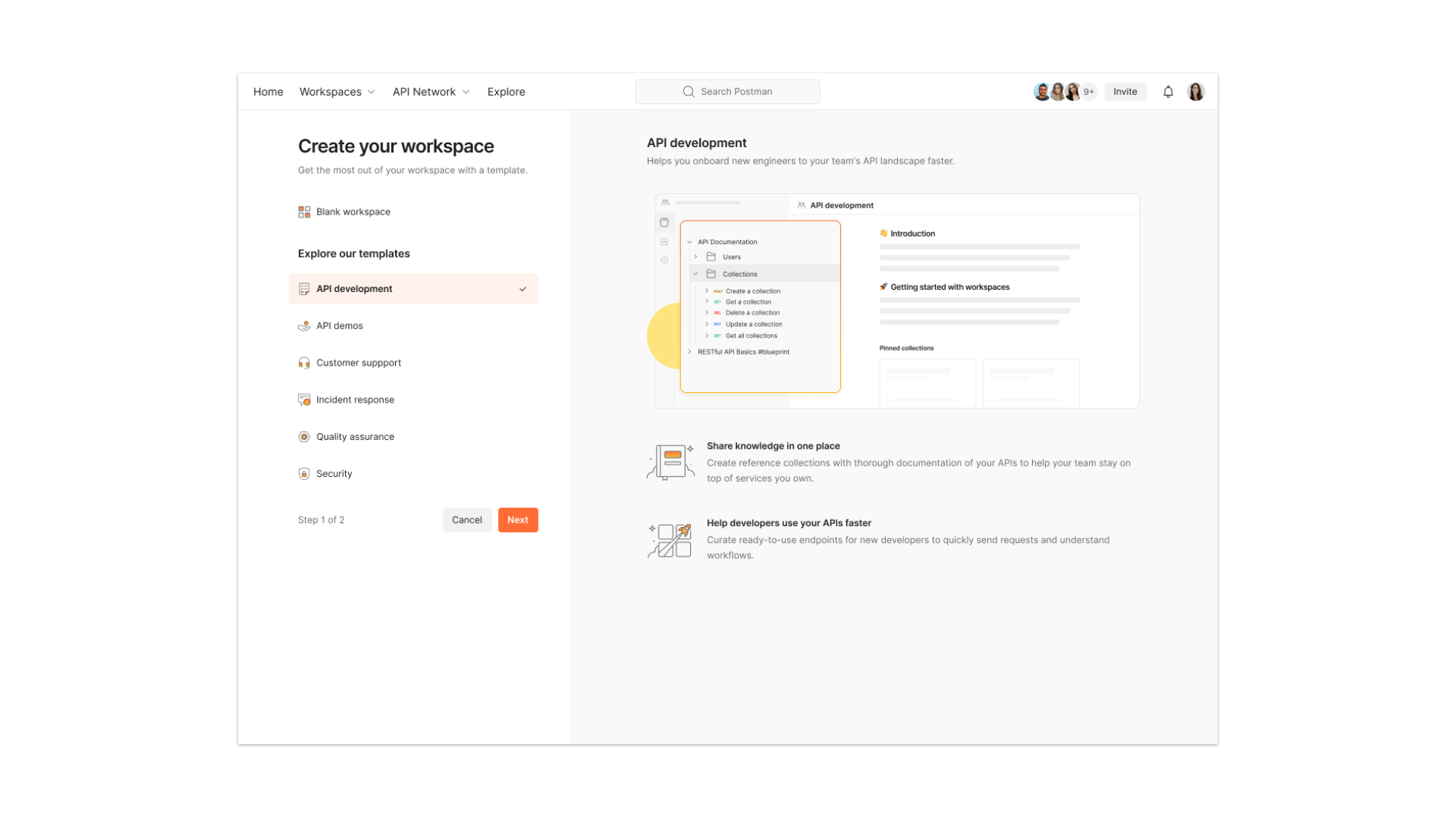Click the Customer support headset icon

point(304,362)
